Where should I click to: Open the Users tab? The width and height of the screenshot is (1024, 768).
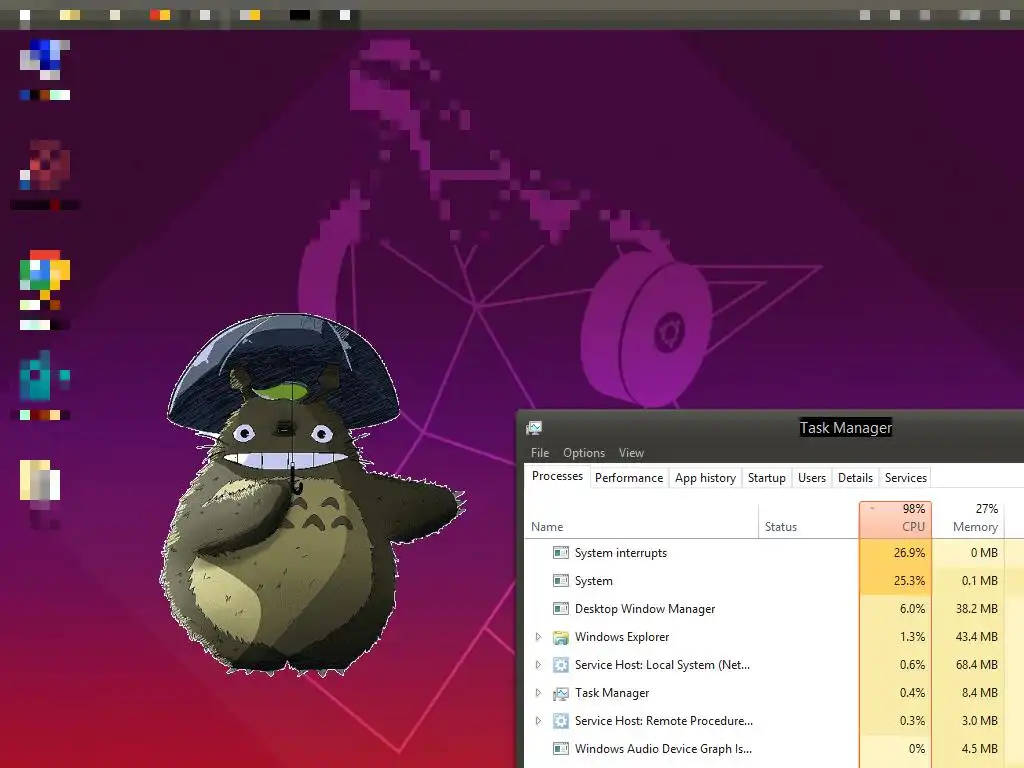(x=812, y=477)
